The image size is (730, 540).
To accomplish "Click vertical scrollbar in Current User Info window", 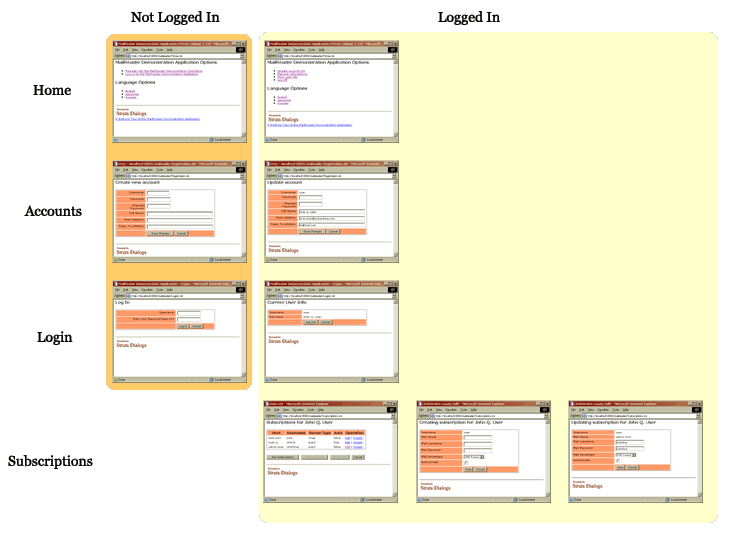I will [396, 338].
